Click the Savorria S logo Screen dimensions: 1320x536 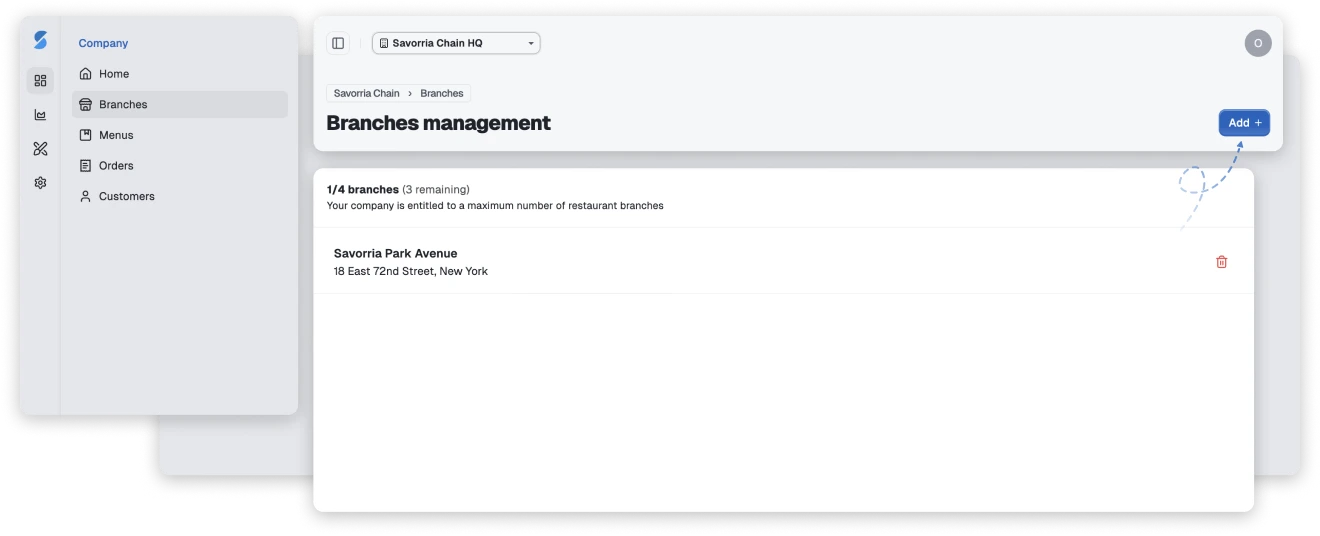click(x=40, y=40)
